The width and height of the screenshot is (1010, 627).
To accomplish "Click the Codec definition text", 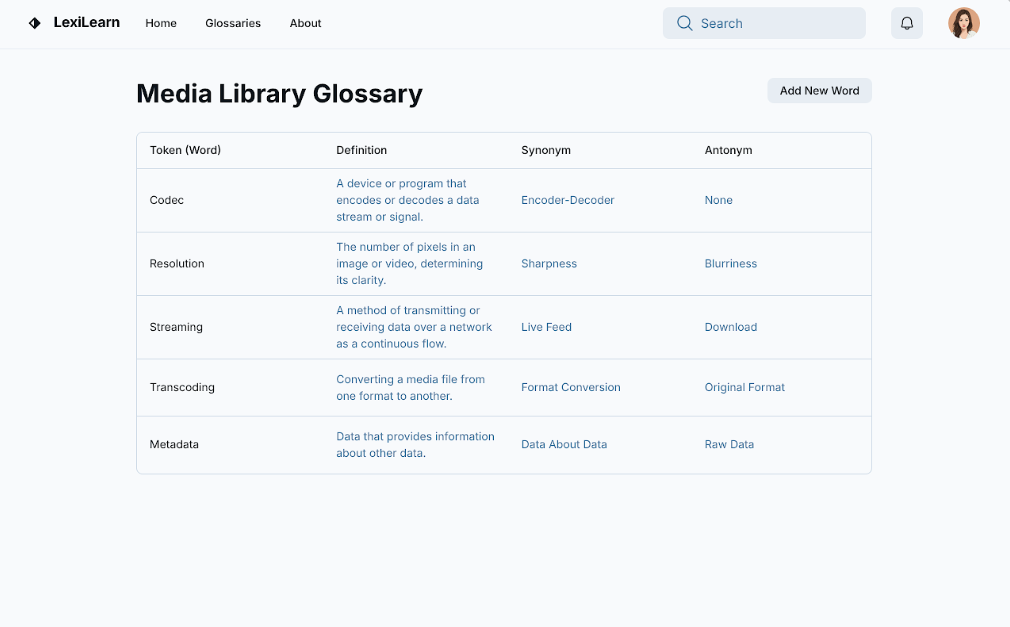I will click(407, 200).
